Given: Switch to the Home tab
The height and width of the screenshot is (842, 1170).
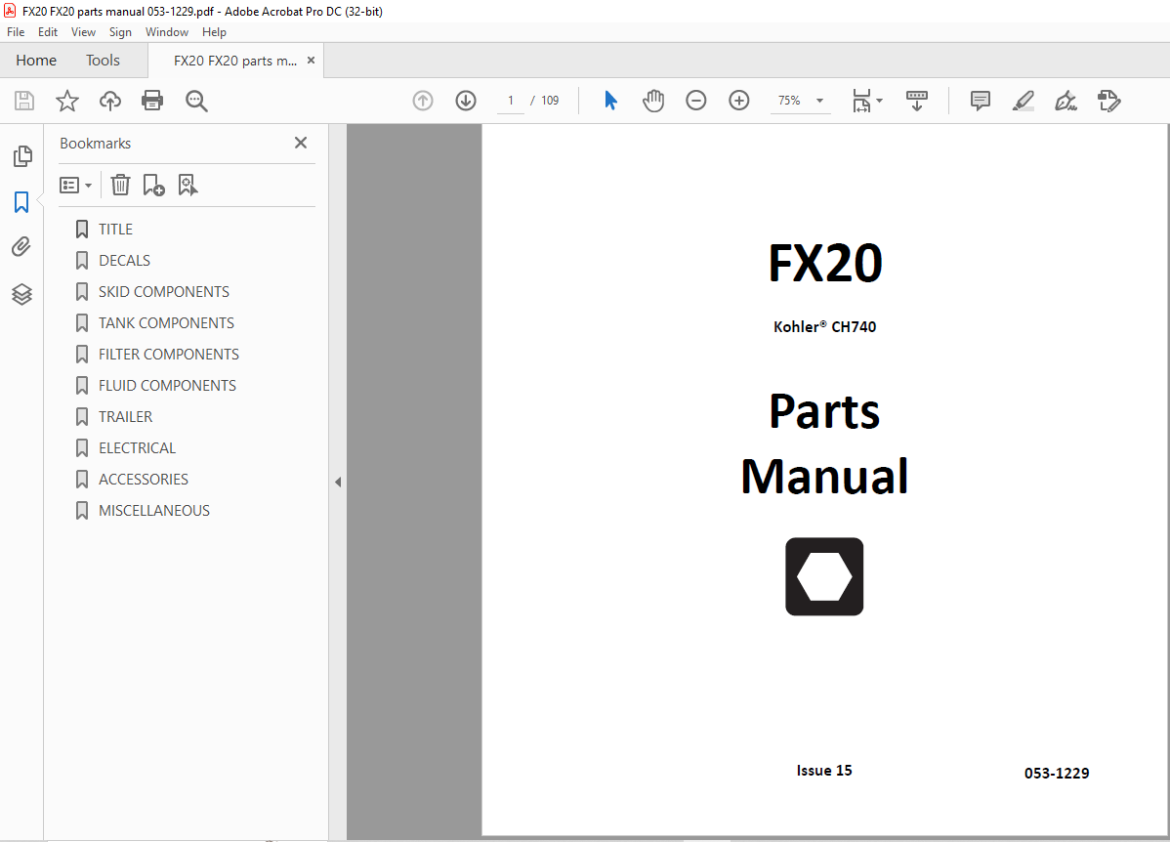Looking at the screenshot, I should click(x=36, y=60).
